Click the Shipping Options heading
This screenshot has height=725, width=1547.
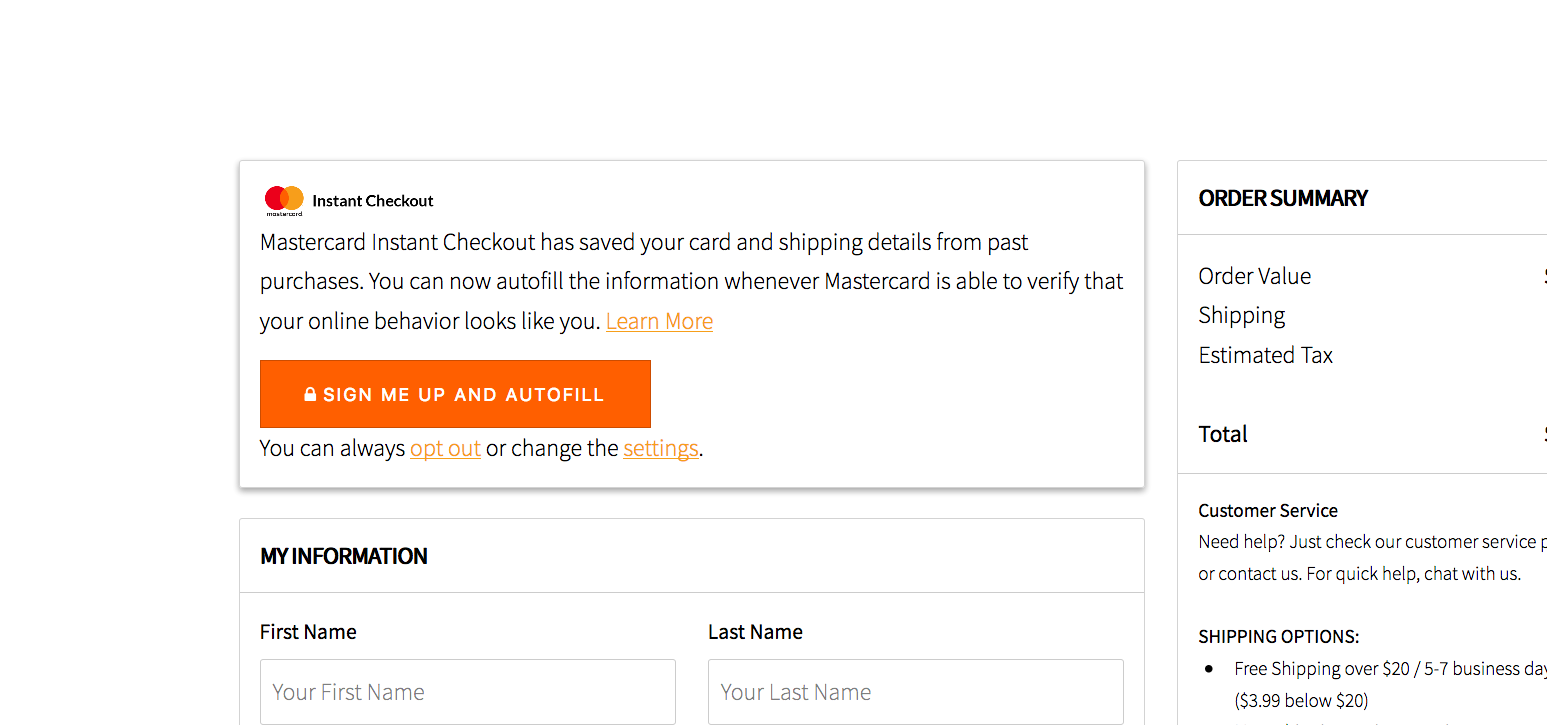tap(1279, 636)
